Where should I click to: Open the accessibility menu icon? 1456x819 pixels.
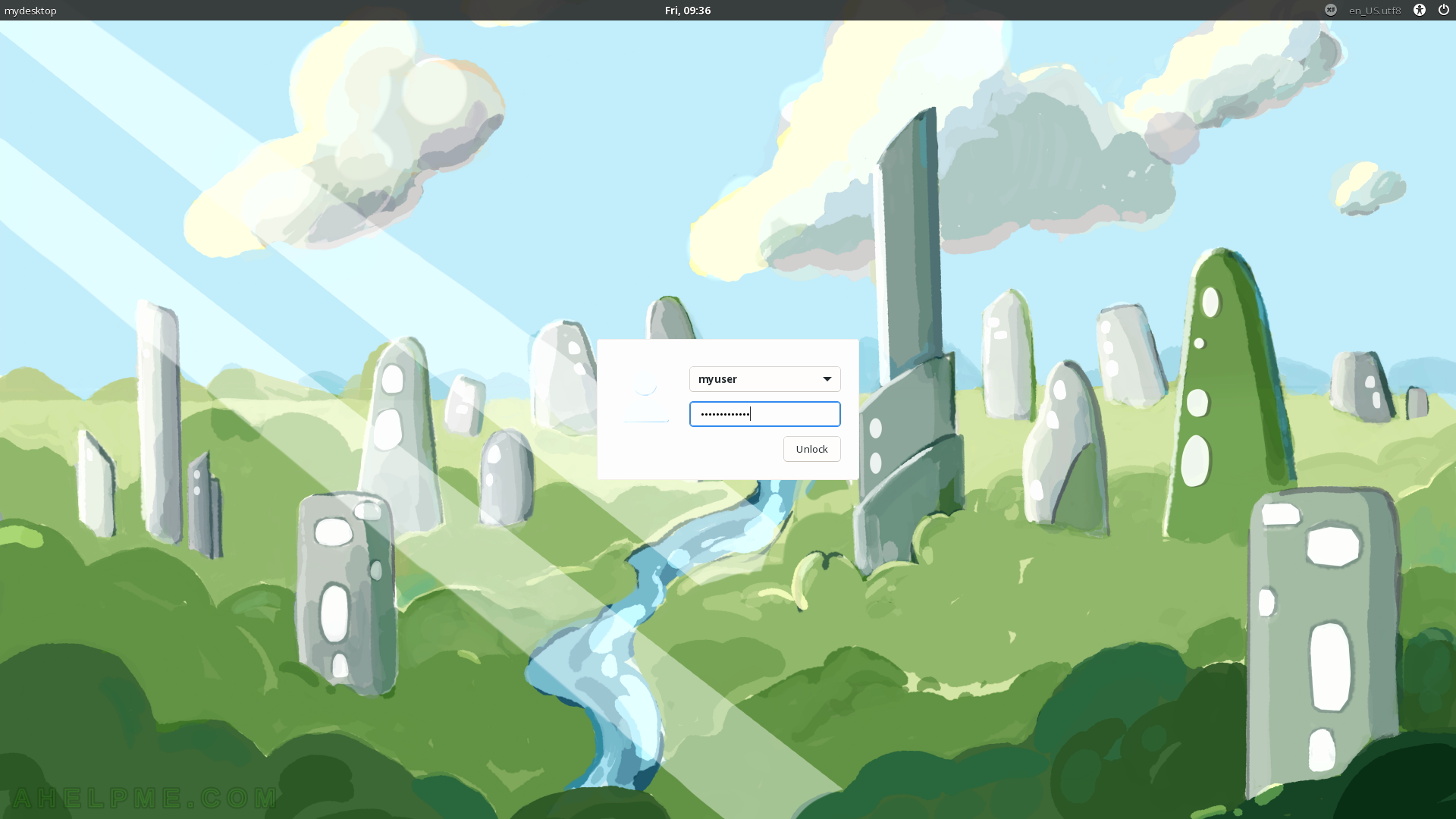click(1420, 10)
